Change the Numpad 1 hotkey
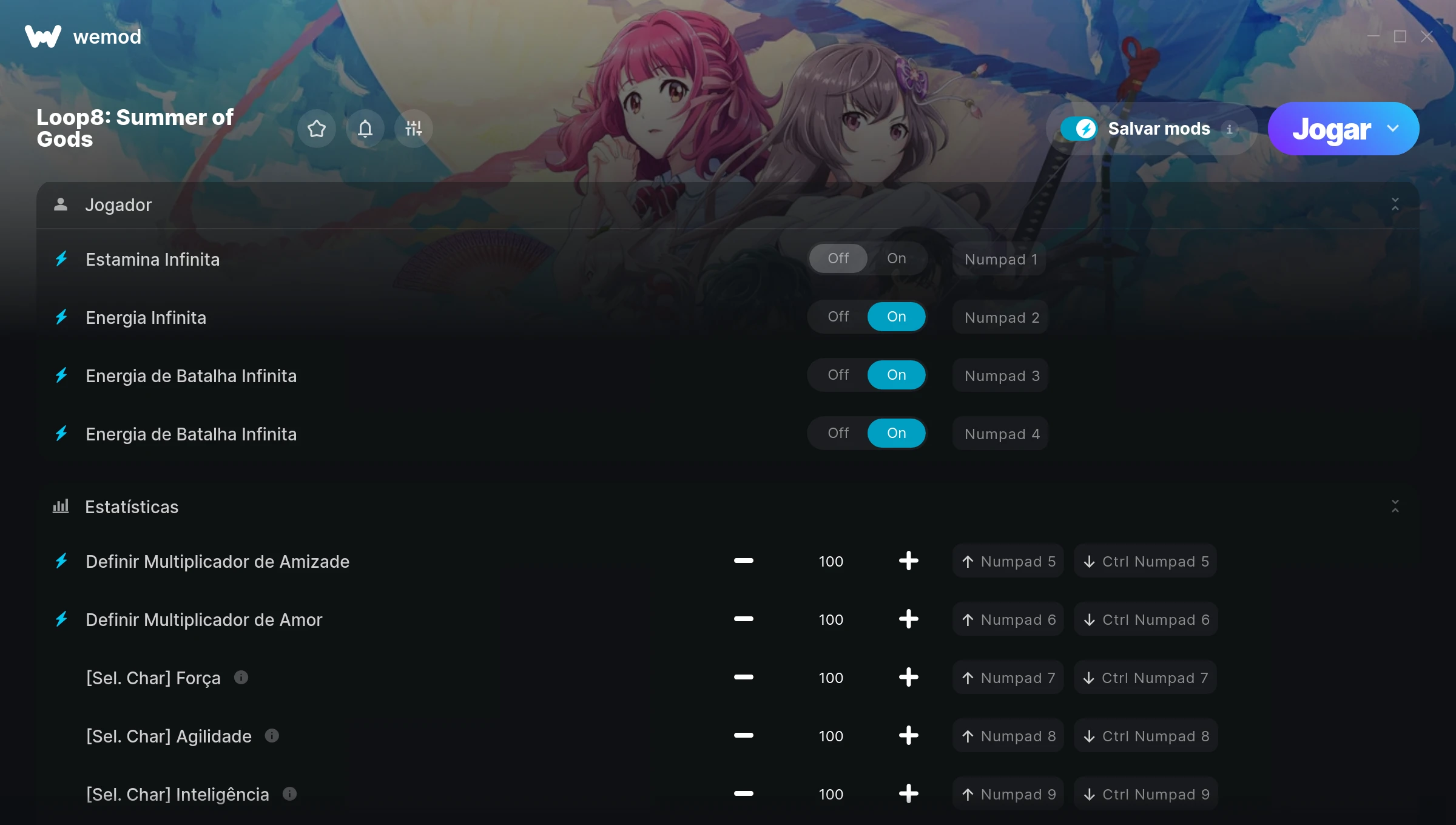1456x825 pixels. (x=1000, y=259)
